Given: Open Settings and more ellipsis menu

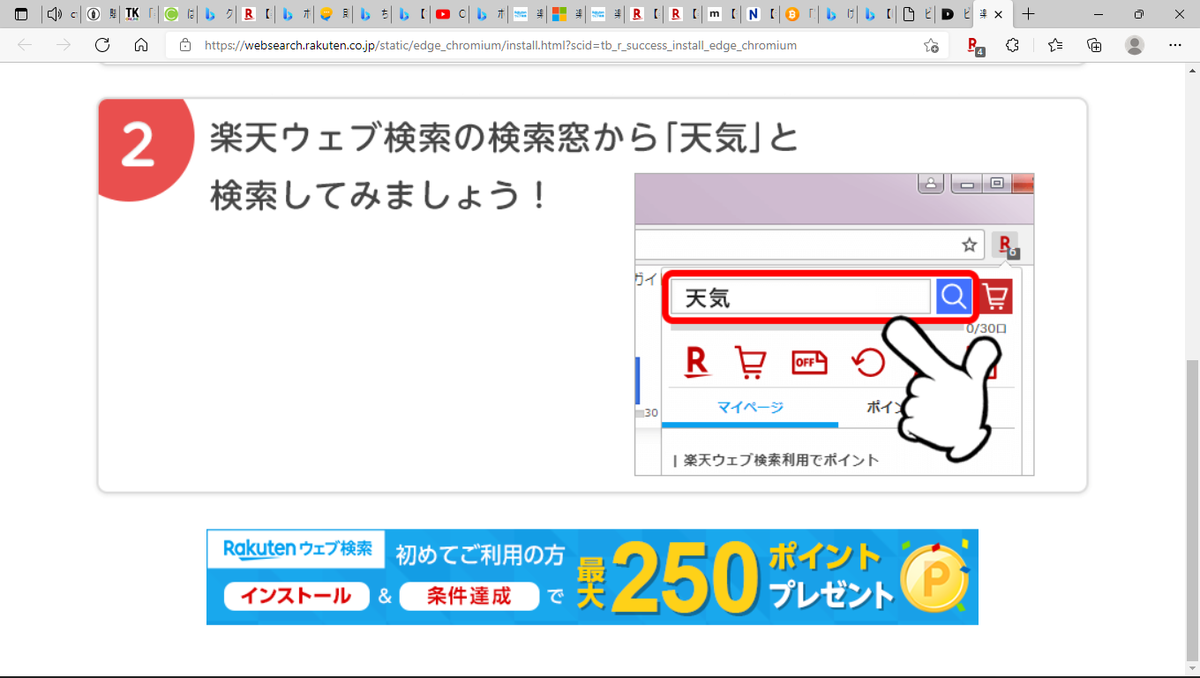Looking at the screenshot, I should tap(1174, 45).
